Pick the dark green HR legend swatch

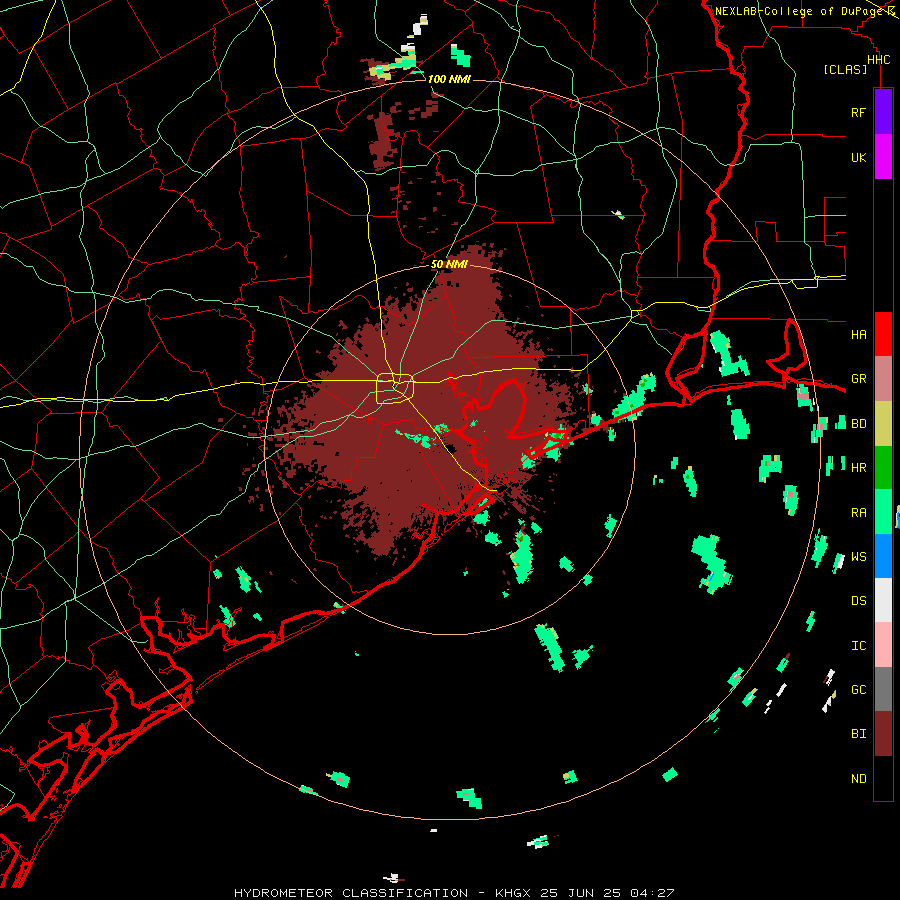[x=883, y=468]
